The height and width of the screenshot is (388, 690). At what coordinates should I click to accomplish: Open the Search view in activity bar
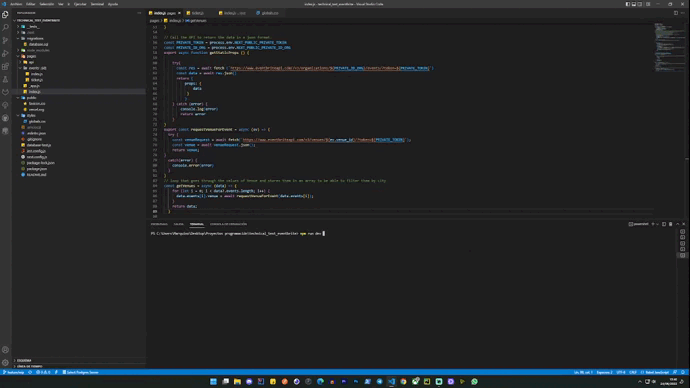coord(5,27)
